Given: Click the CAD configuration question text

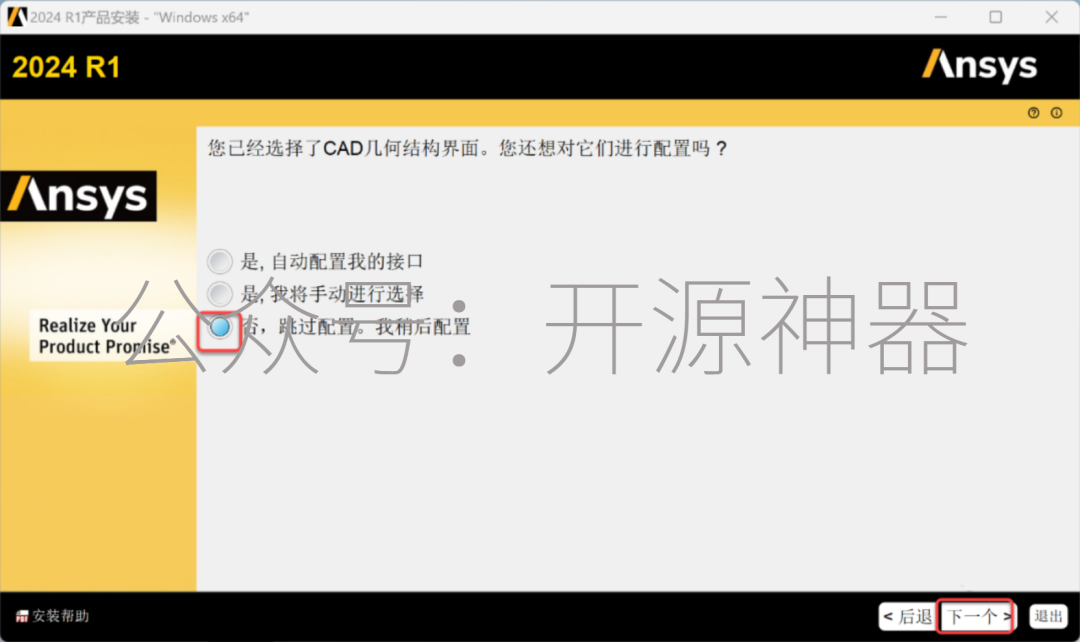Looking at the screenshot, I should tap(468, 148).
